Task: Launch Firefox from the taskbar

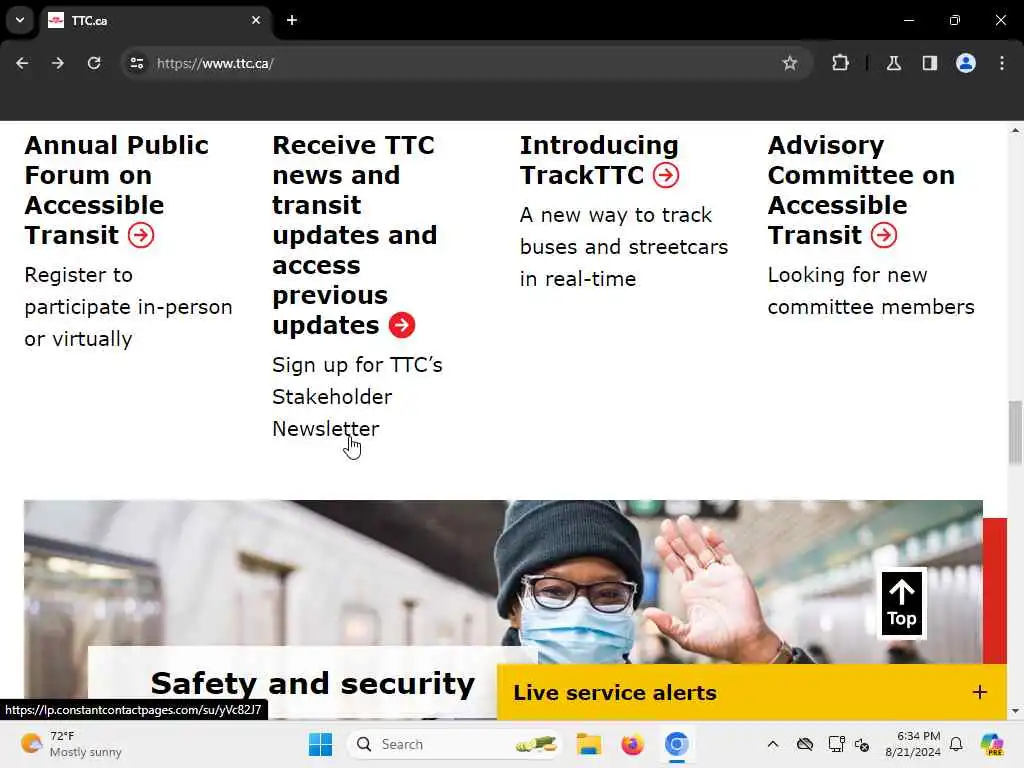Action: pyautogui.click(x=632, y=744)
